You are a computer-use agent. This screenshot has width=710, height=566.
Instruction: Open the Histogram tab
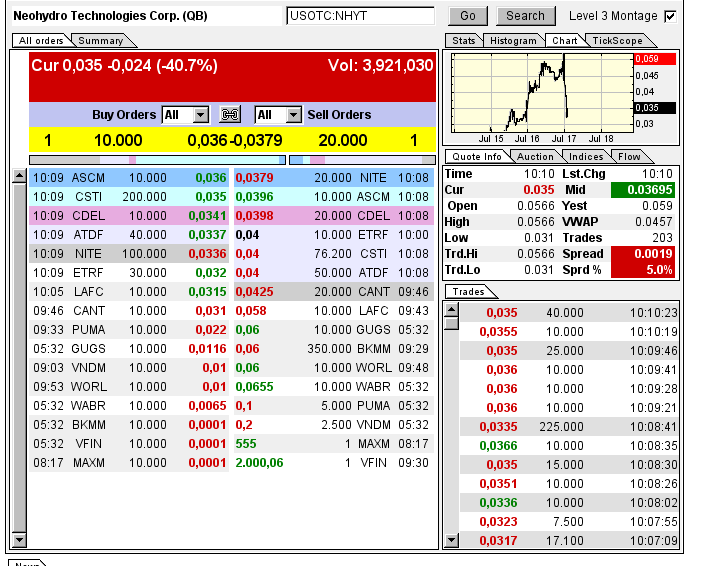tap(513, 40)
